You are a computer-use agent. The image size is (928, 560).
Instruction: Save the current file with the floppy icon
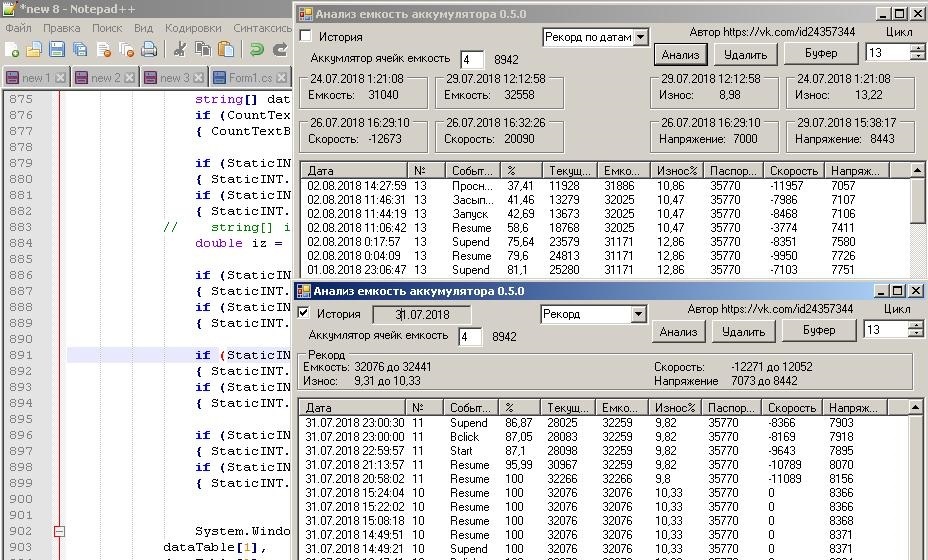[57, 49]
